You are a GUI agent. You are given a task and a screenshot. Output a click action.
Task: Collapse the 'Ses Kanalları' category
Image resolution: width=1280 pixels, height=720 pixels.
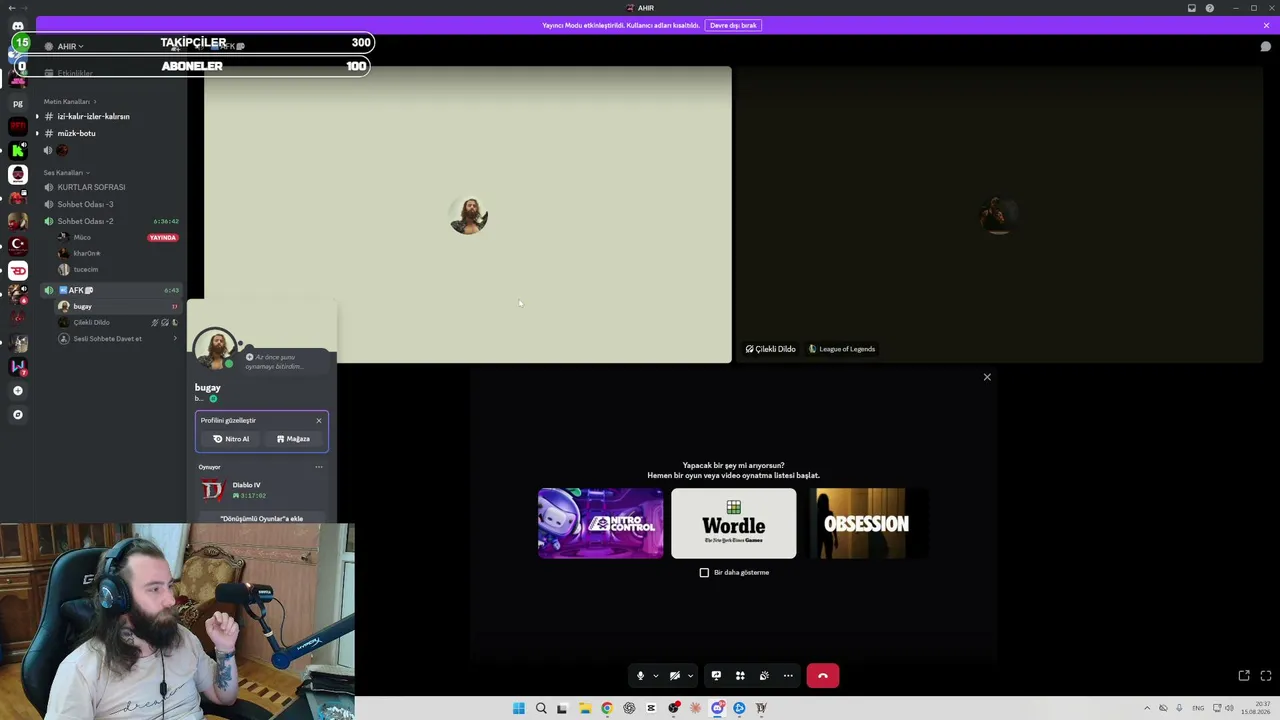pos(66,172)
